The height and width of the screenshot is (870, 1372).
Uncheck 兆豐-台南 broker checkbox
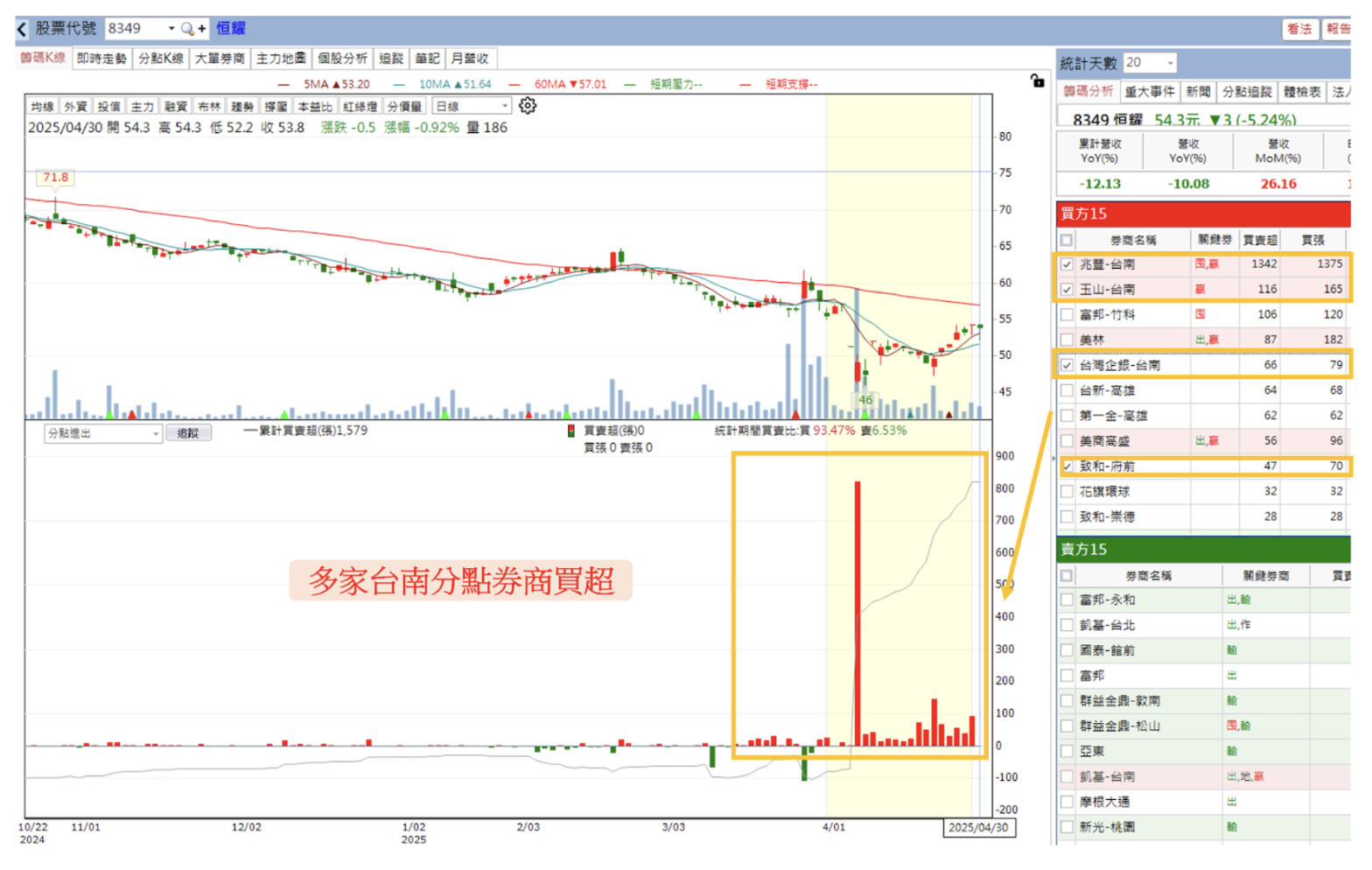pyautogui.click(x=1066, y=264)
